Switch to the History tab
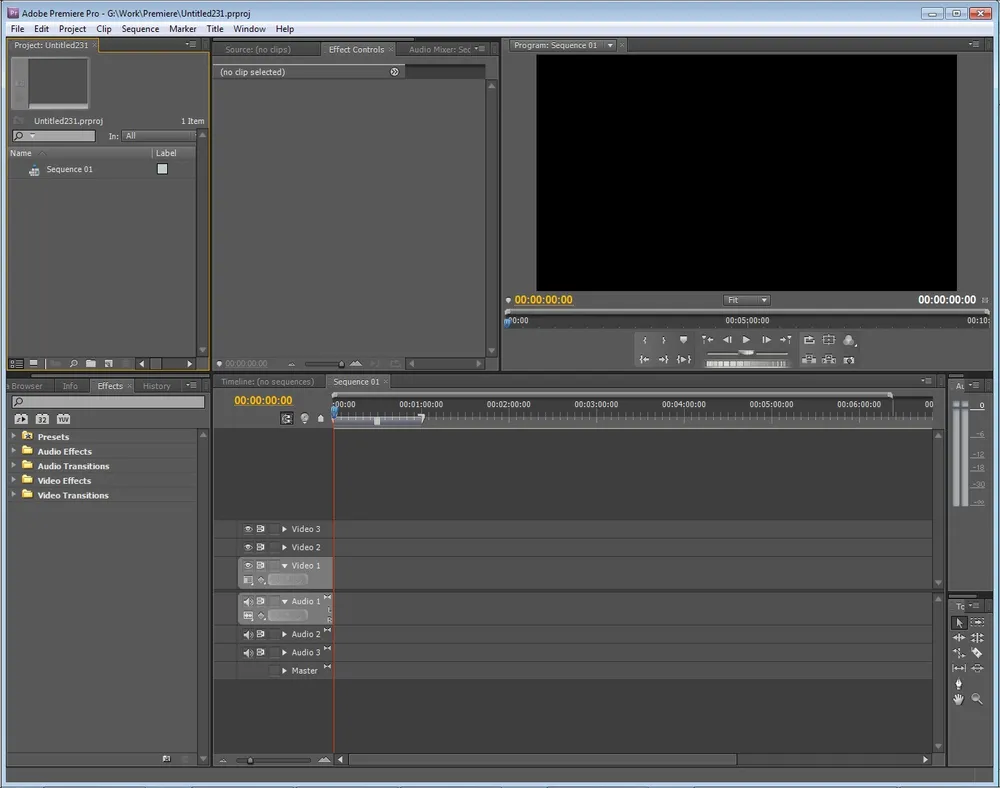The width and height of the screenshot is (1000, 788). (156, 386)
